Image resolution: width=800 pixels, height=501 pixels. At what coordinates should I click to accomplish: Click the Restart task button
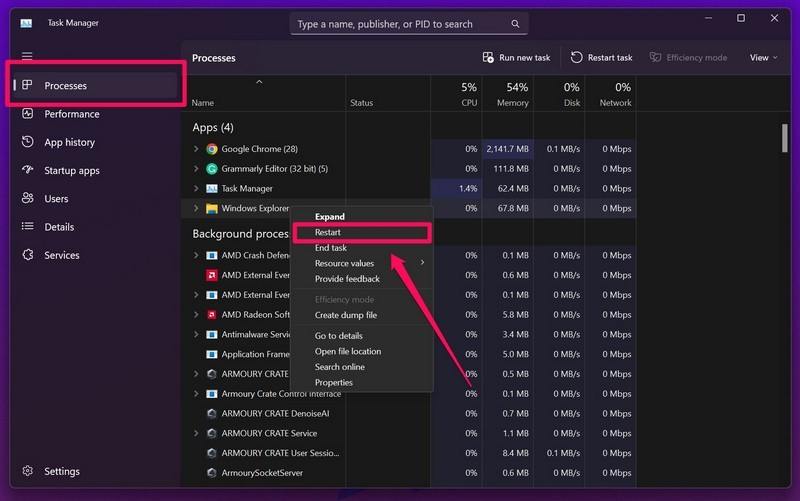(x=601, y=58)
